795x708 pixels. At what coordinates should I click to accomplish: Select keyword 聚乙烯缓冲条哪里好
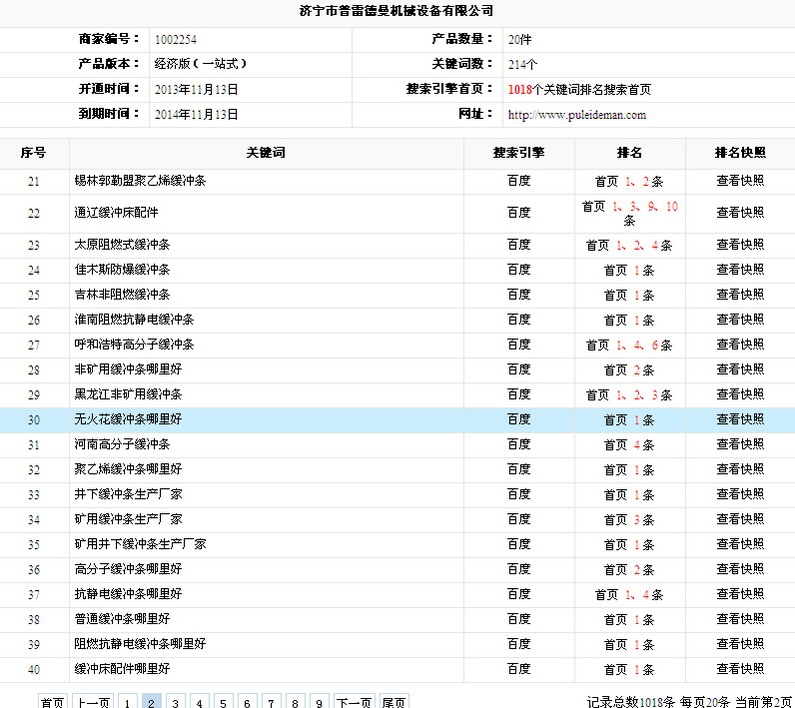(128, 469)
